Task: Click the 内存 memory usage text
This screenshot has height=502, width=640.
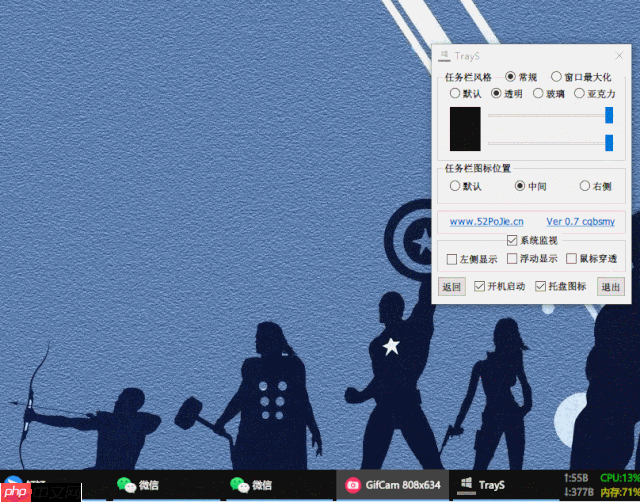Action: tap(620, 492)
